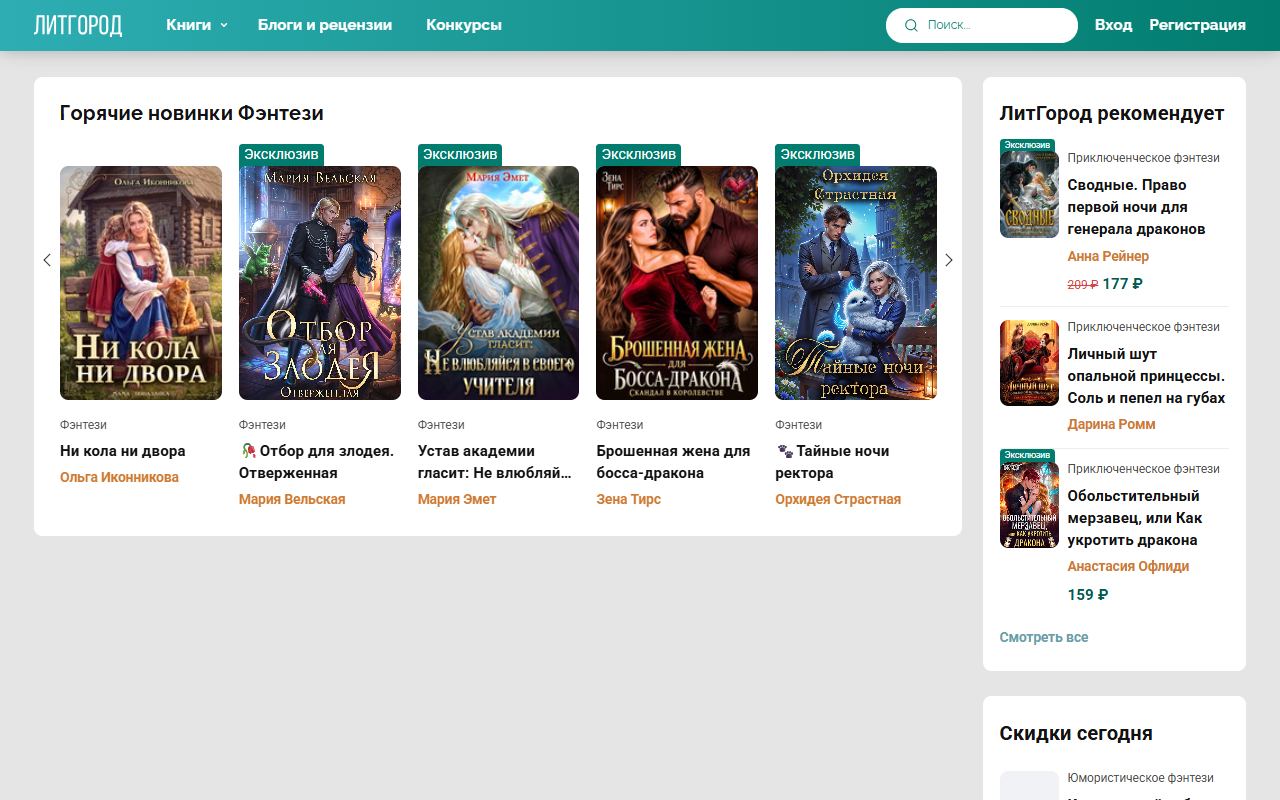Click the ЛитГород logo
Screen dimensions: 1280x800
point(78,25)
